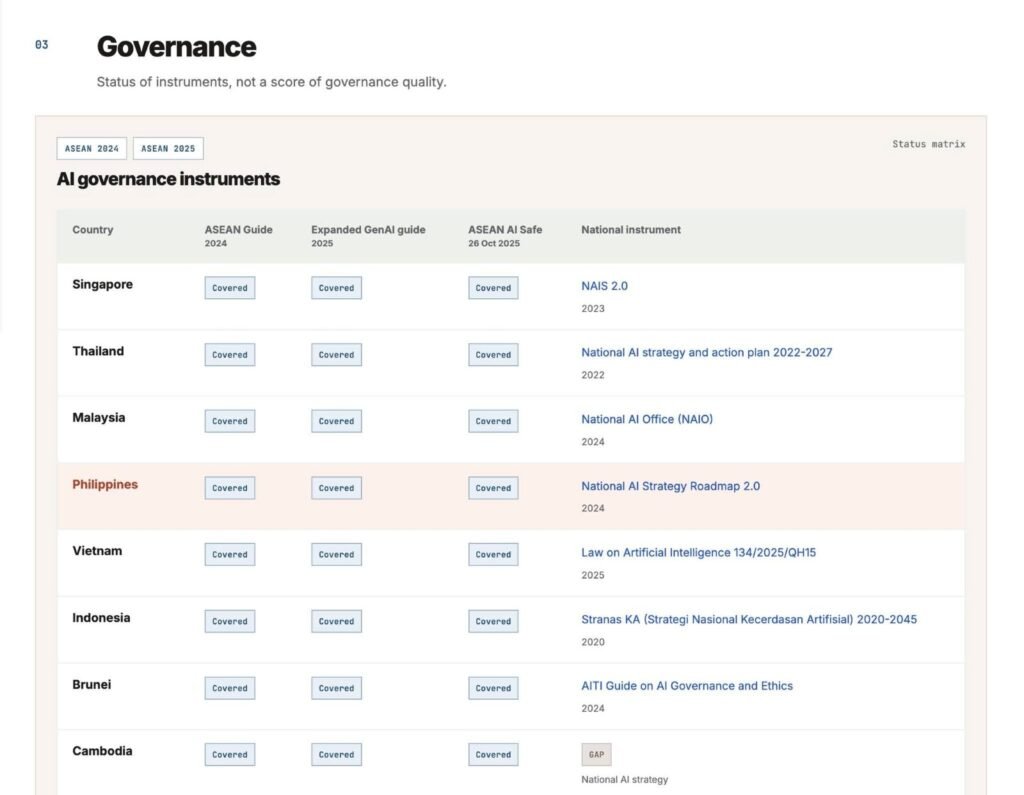
Task: Click the ASEAN Guide 2024 column header
Action: [x=238, y=236]
